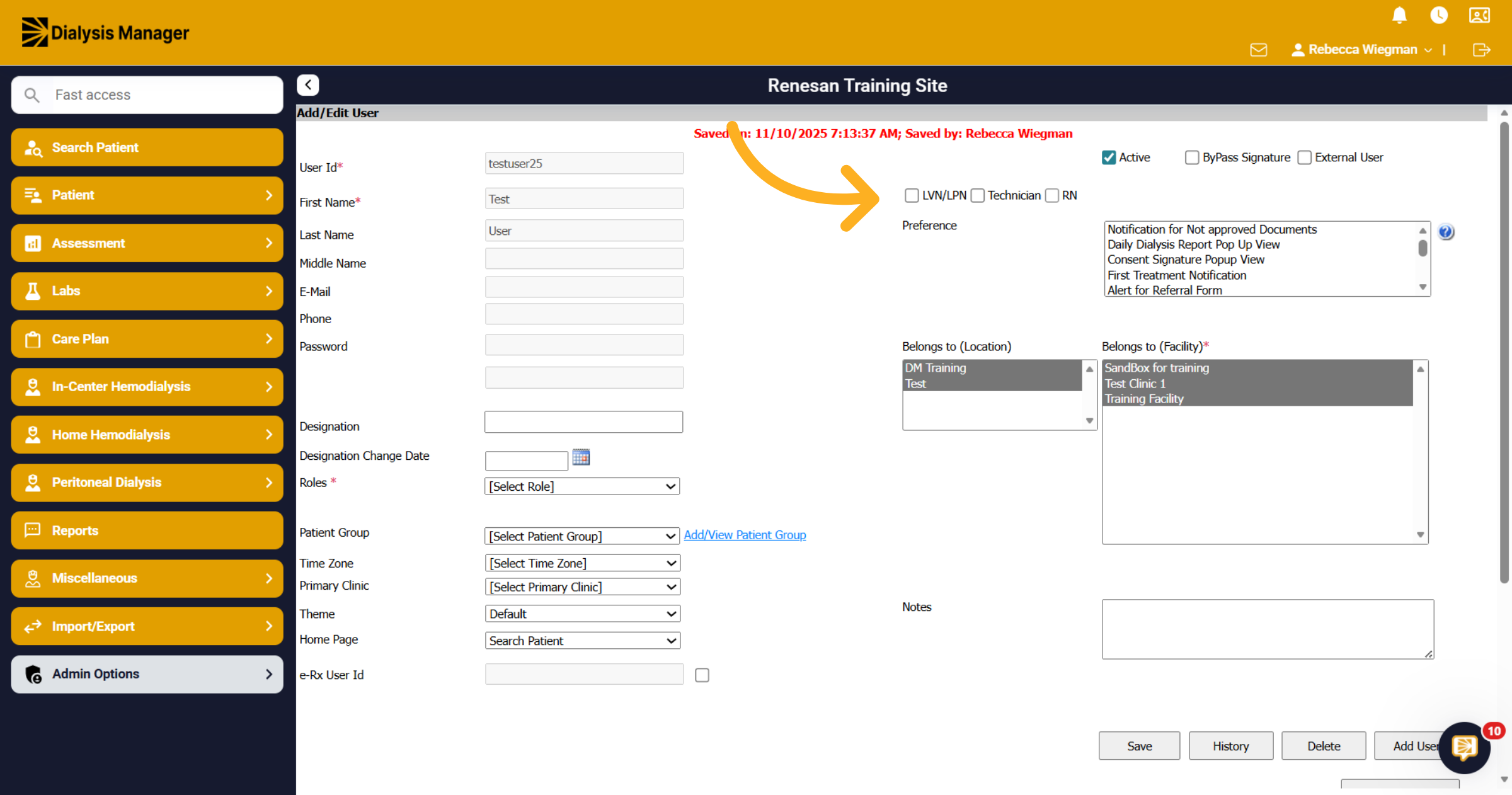
Task: Open the Designation Change Date calendar
Action: [581, 457]
